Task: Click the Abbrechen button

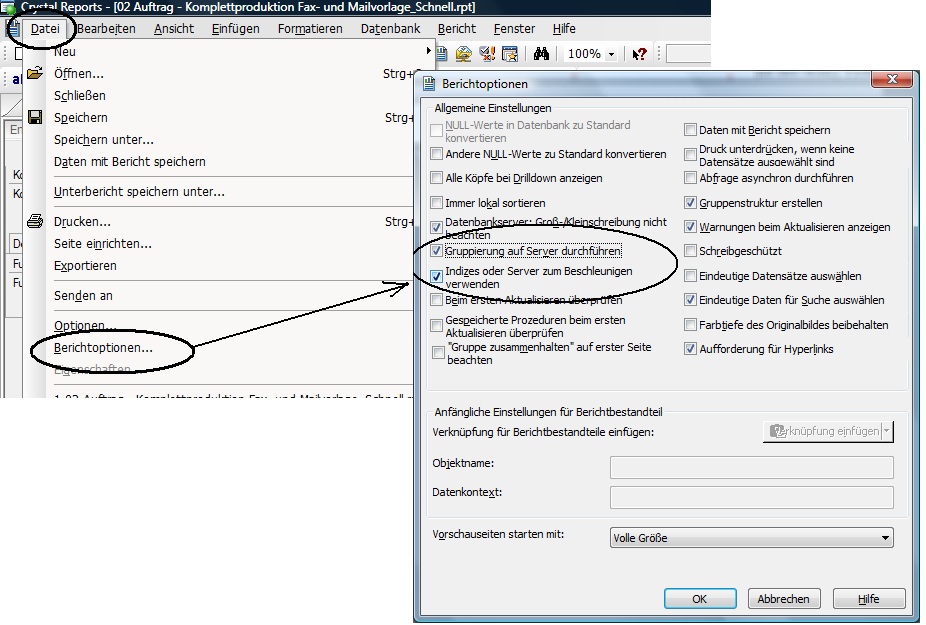Action: point(784,599)
